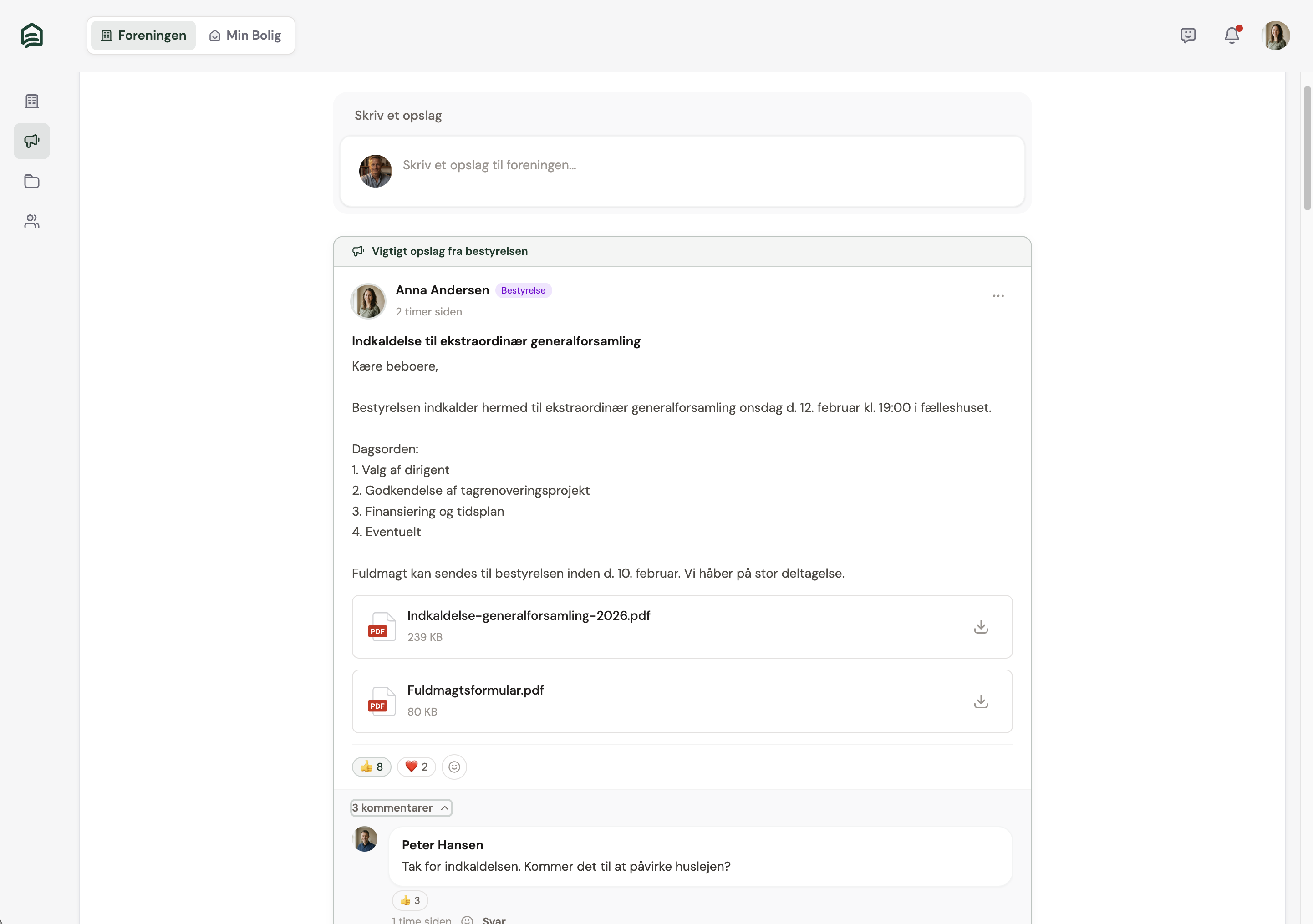Select the megaphone posts sidebar icon
This screenshot has height=924, width=1313.
click(x=32, y=141)
